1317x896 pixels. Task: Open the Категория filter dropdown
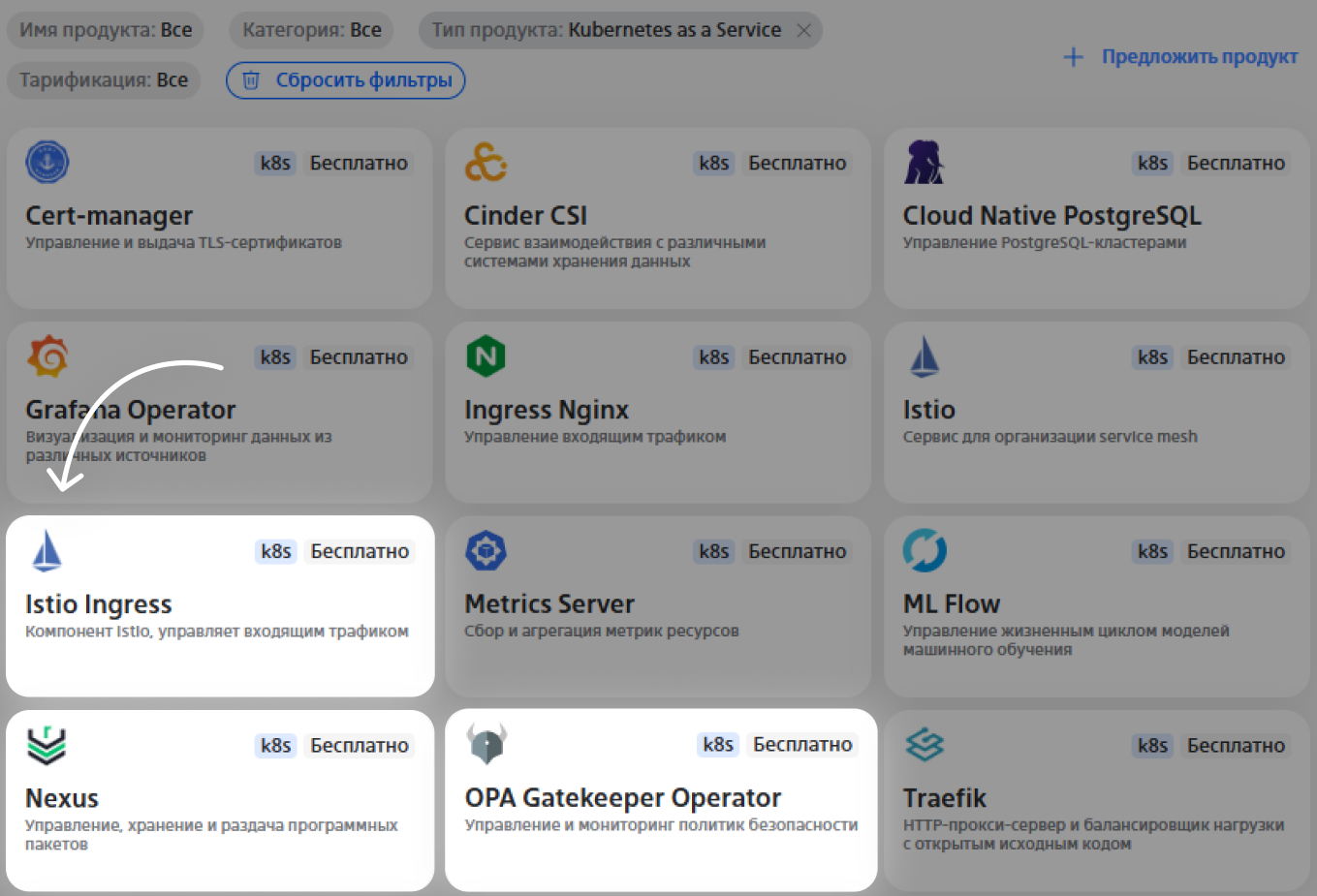pos(311,30)
